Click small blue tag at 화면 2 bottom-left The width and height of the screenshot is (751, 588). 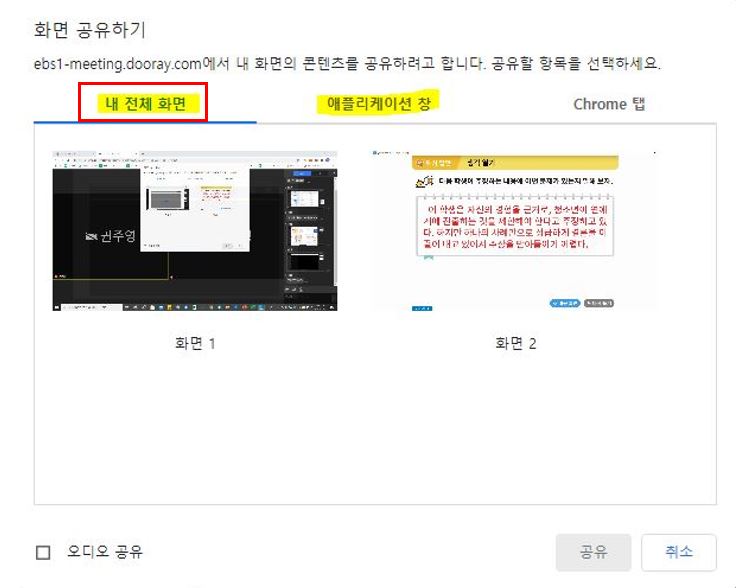point(422,309)
